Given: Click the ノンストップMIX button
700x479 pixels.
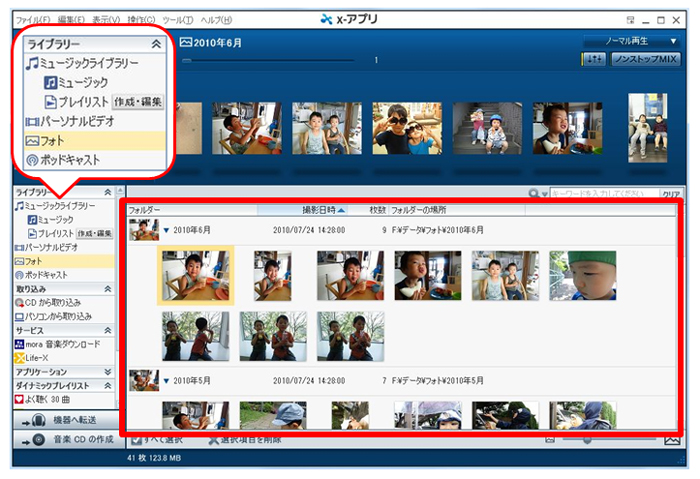Looking at the screenshot, I should [645, 60].
